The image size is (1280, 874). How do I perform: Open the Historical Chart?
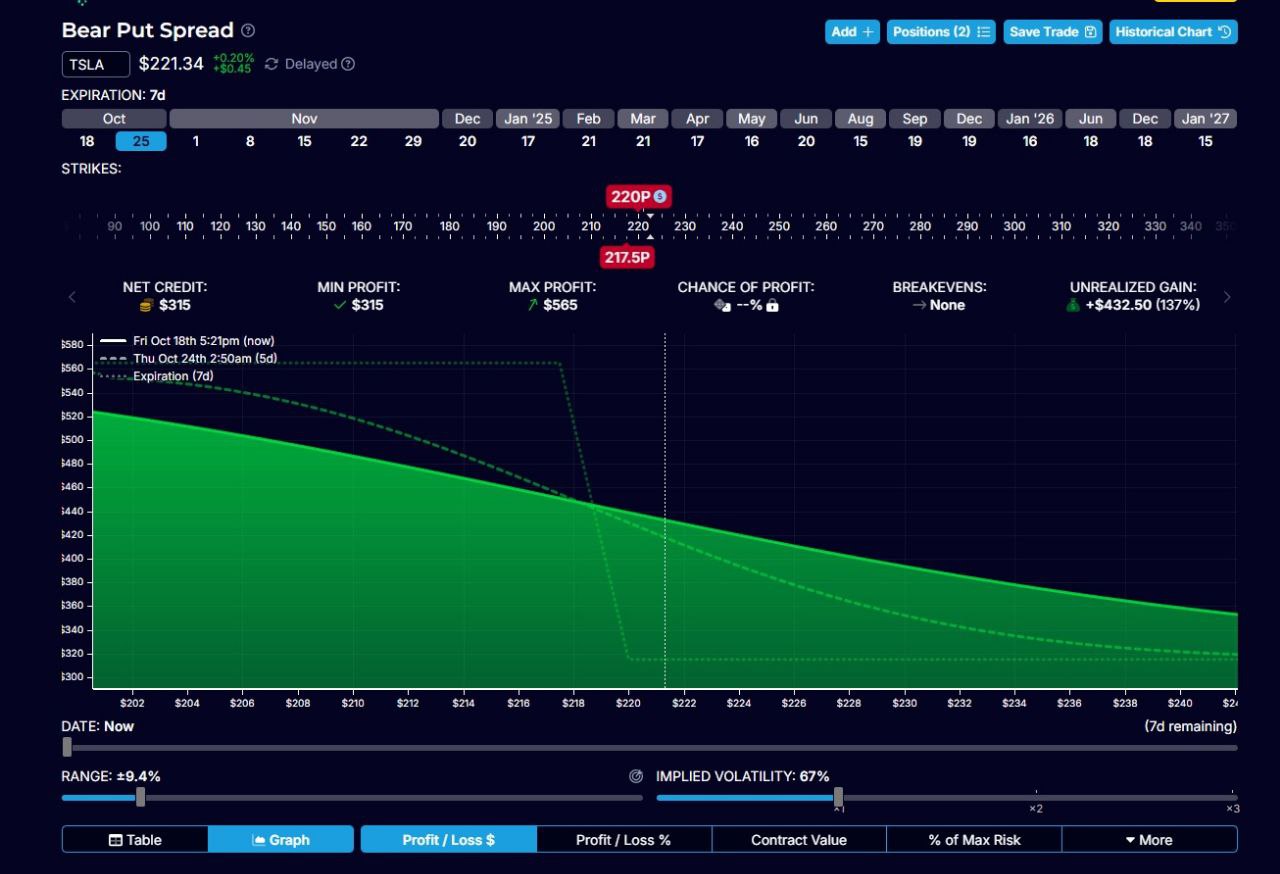1172,32
